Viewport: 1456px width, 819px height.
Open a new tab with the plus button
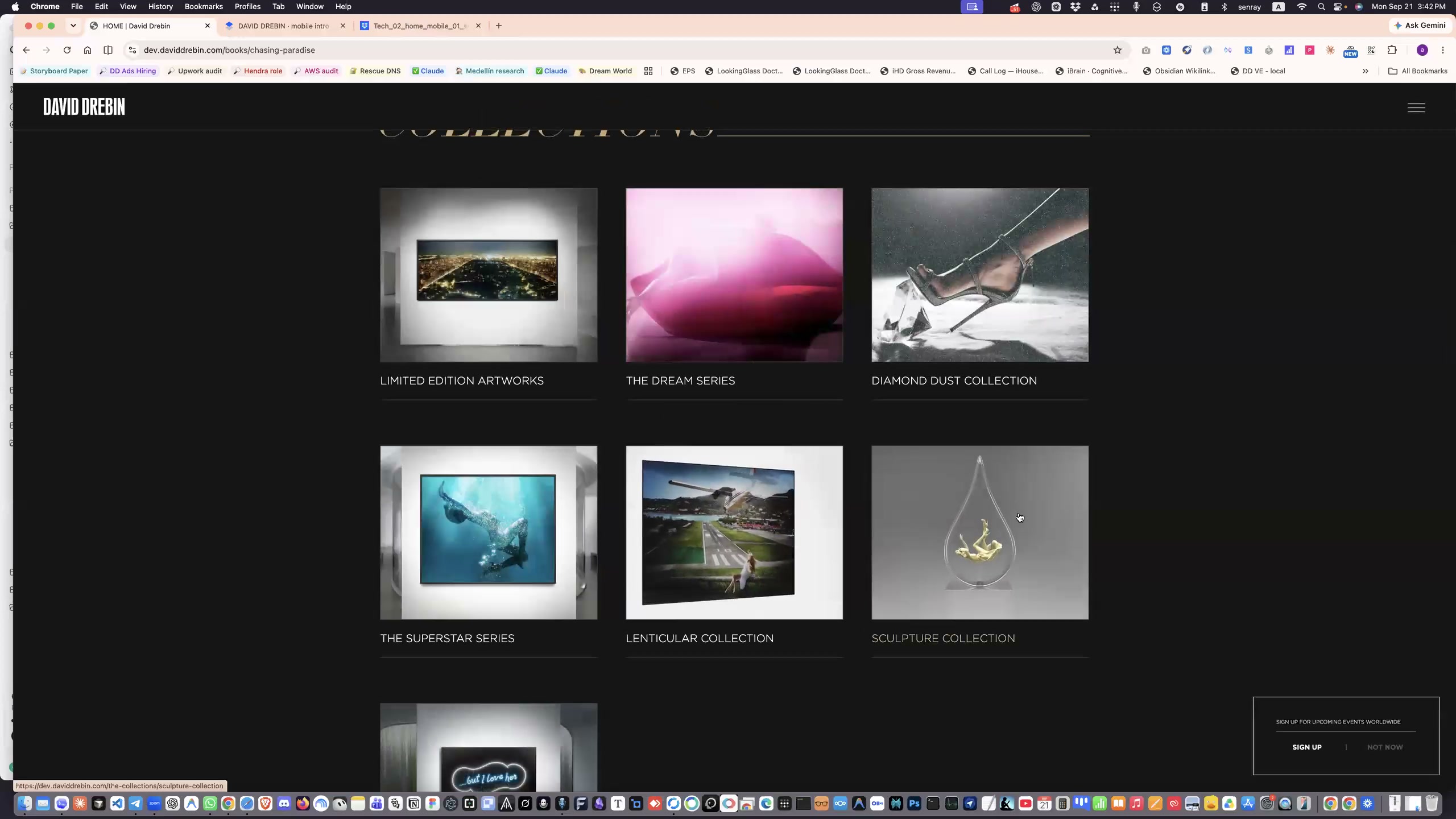click(499, 26)
